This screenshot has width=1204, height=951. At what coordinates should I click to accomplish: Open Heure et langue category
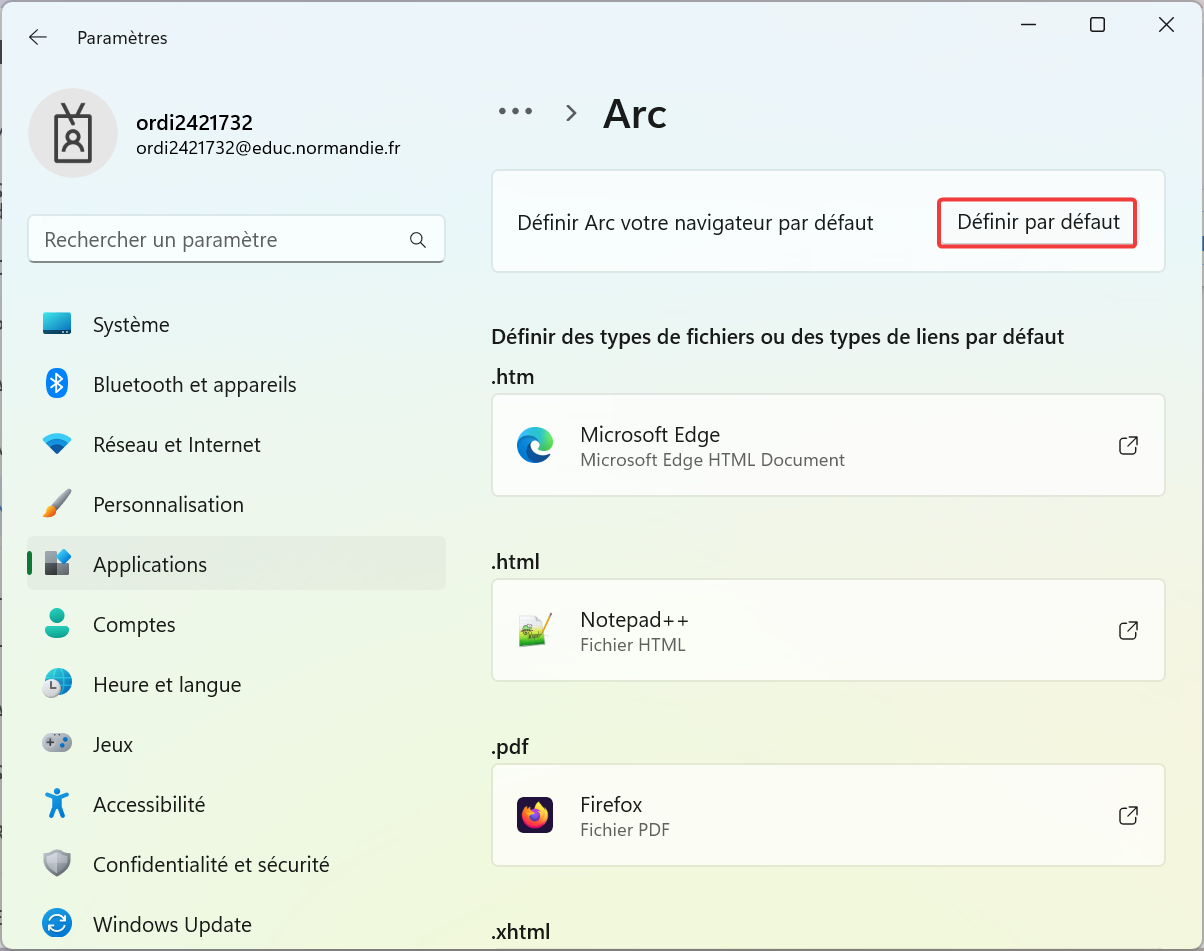pyautogui.click(x=236, y=684)
